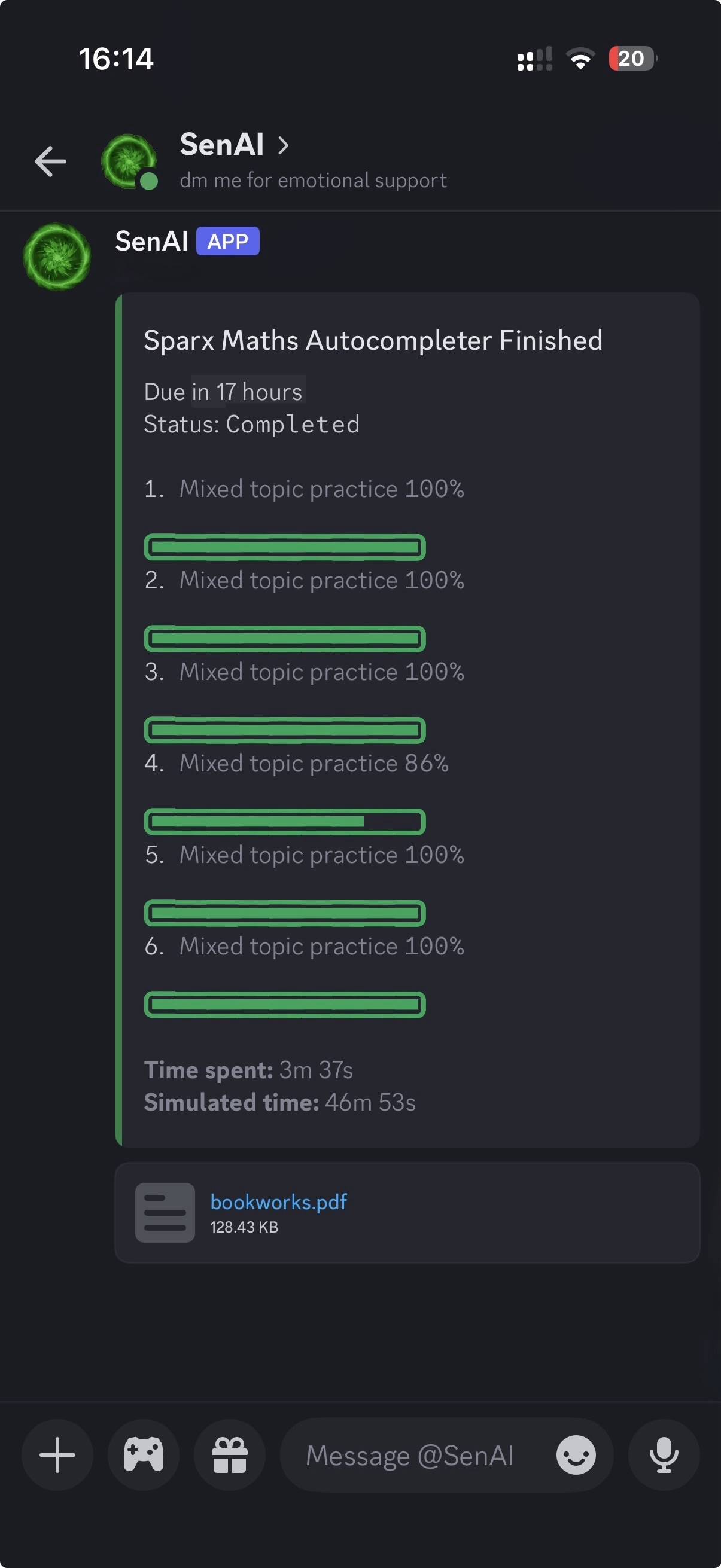Focus the Message @SenAI input field
This screenshot has width=721, height=1568.
(410, 1456)
